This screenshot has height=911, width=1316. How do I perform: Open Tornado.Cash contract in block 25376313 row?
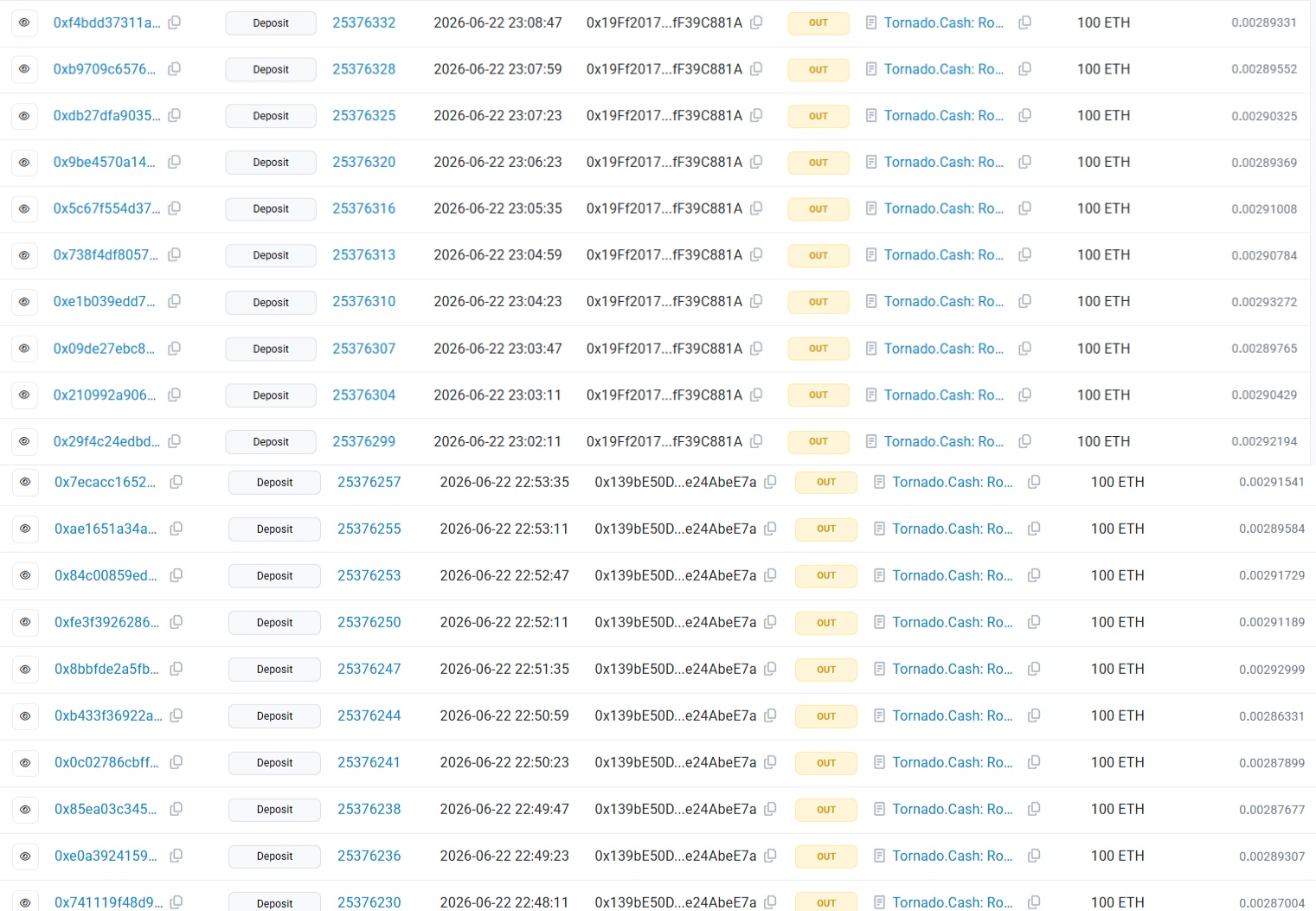944,255
